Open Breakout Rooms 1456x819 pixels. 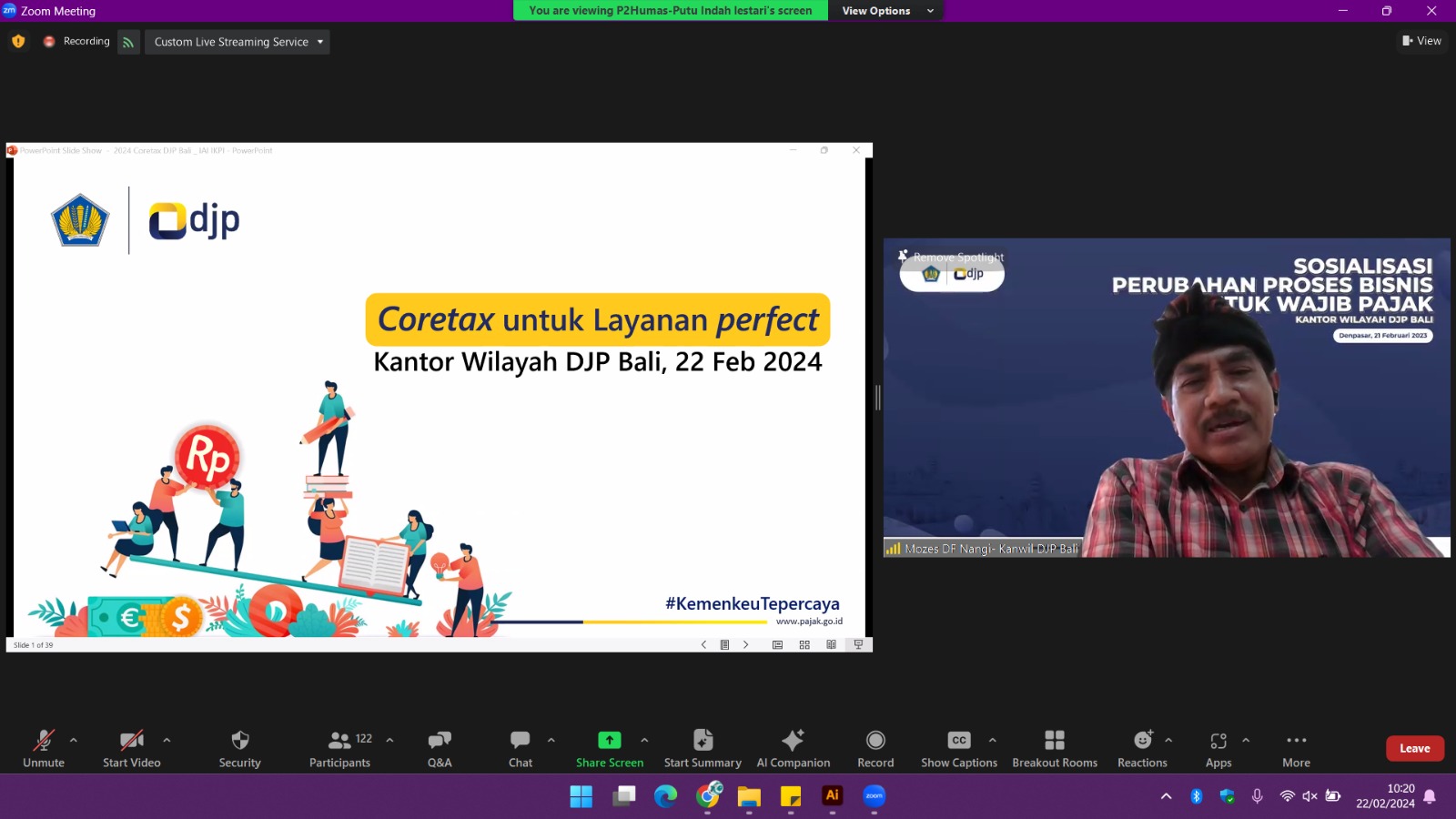[x=1055, y=748]
